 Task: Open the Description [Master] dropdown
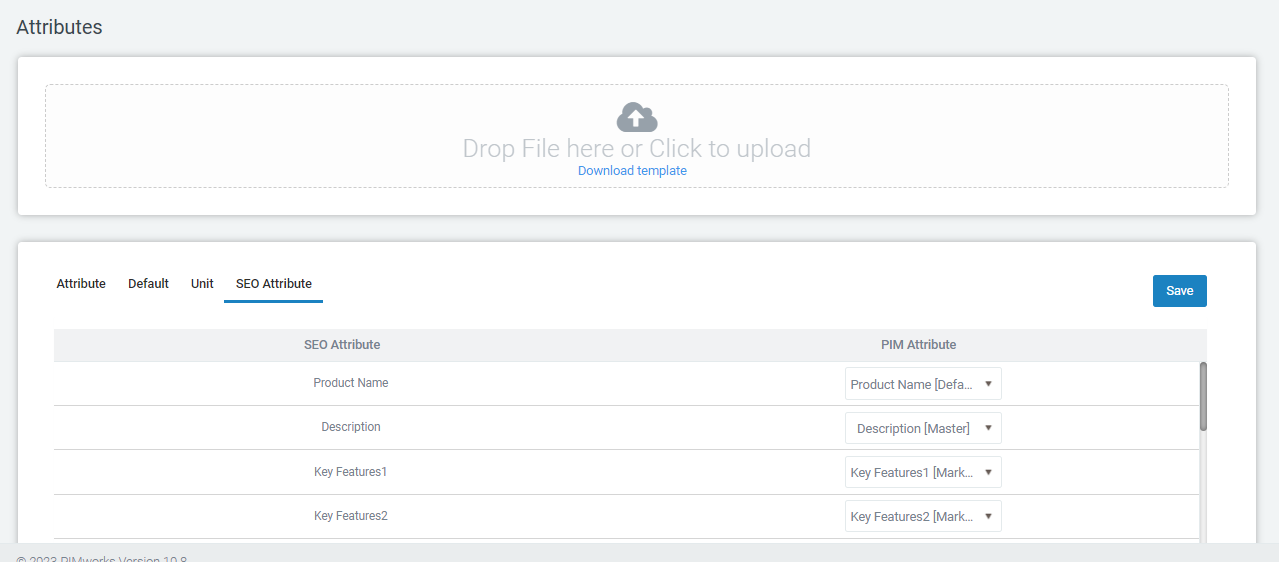click(x=923, y=428)
